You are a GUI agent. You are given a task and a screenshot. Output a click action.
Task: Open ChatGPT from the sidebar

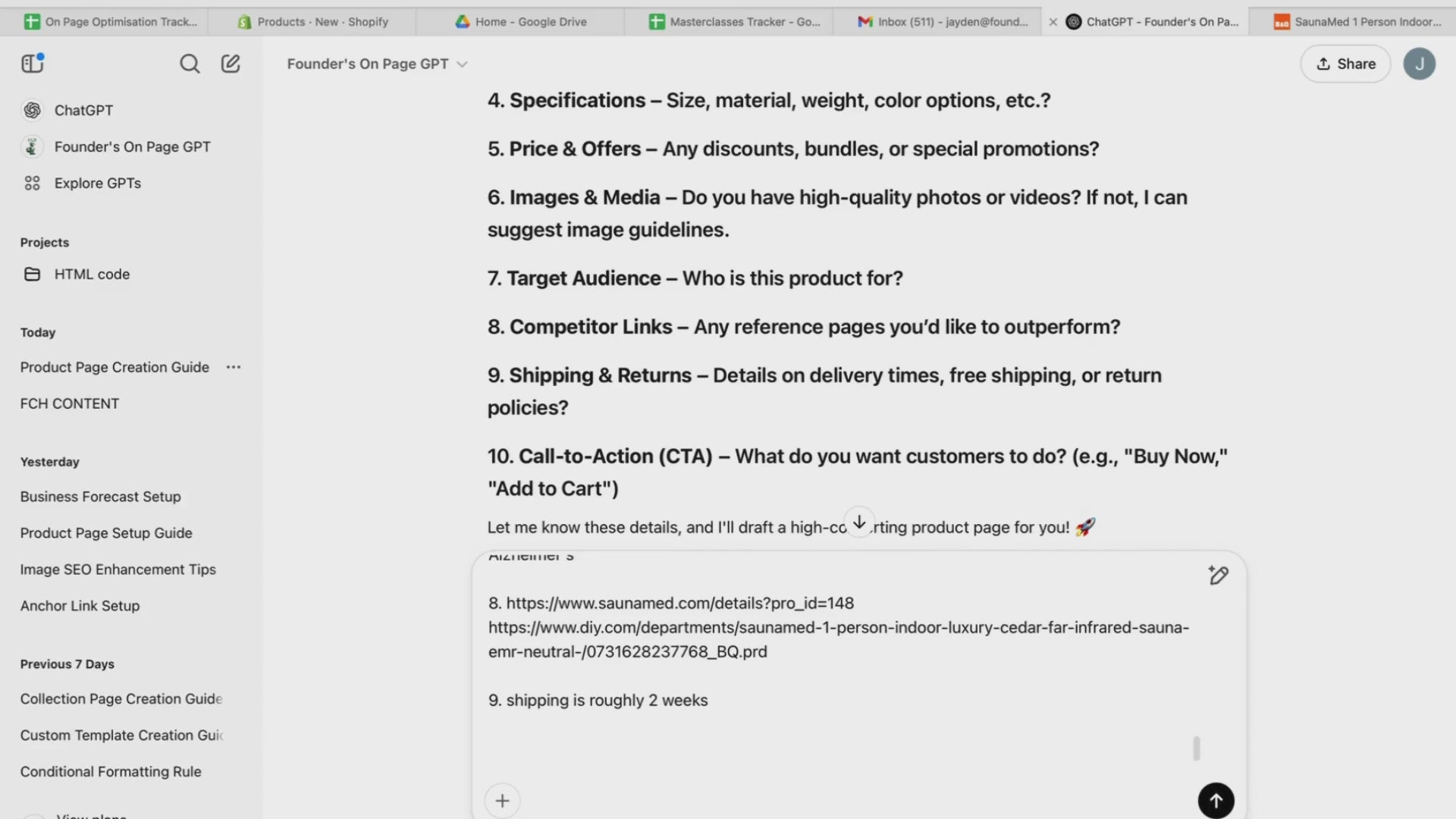coord(83,111)
